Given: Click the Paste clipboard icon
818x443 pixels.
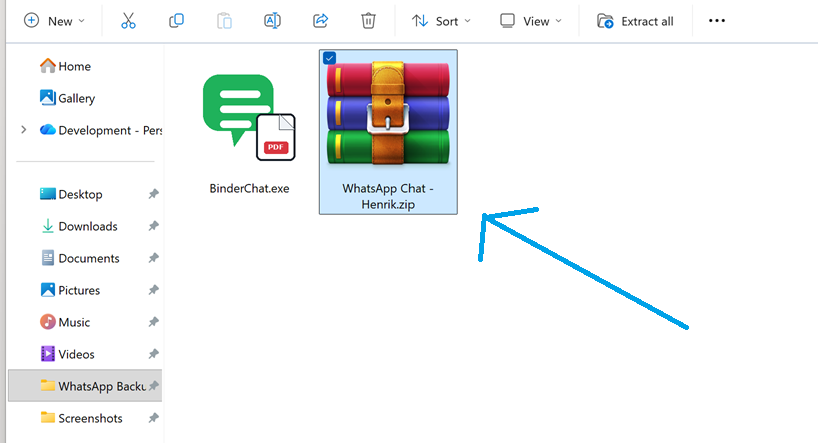Looking at the screenshot, I should click(x=224, y=21).
